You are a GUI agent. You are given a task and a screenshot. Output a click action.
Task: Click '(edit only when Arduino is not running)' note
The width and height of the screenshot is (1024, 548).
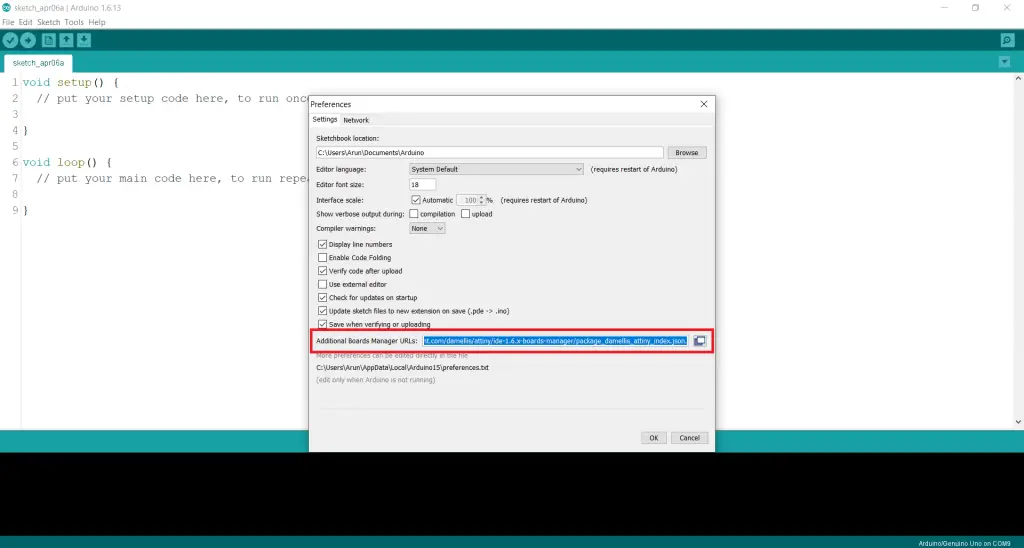tap(376, 380)
